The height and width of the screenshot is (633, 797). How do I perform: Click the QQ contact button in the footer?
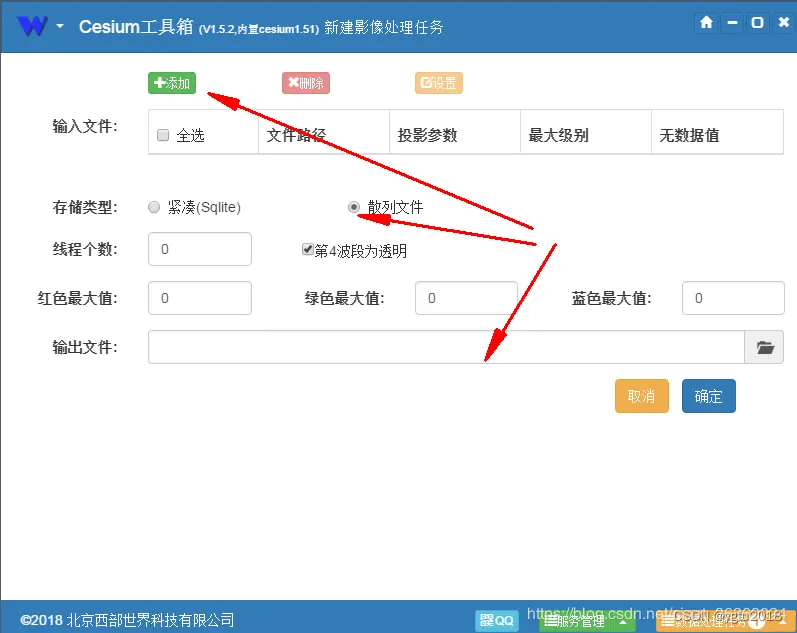(x=497, y=620)
